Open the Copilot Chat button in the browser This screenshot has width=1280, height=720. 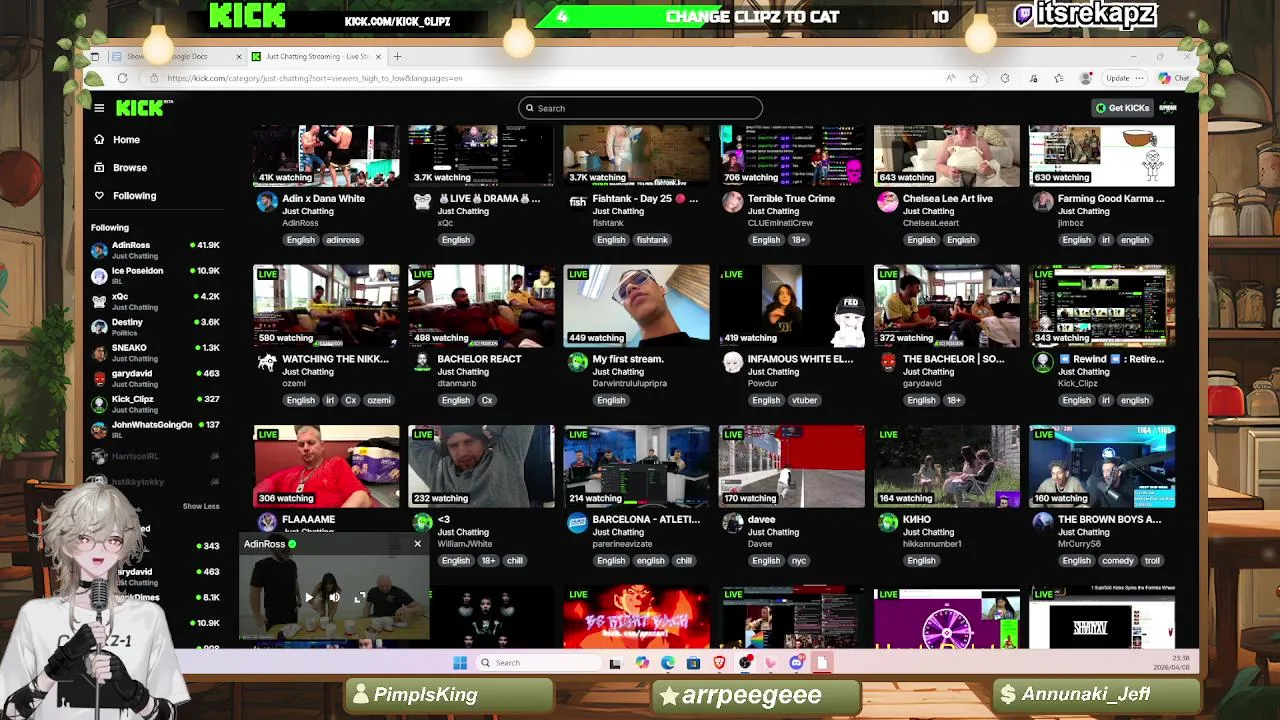click(1174, 78)
